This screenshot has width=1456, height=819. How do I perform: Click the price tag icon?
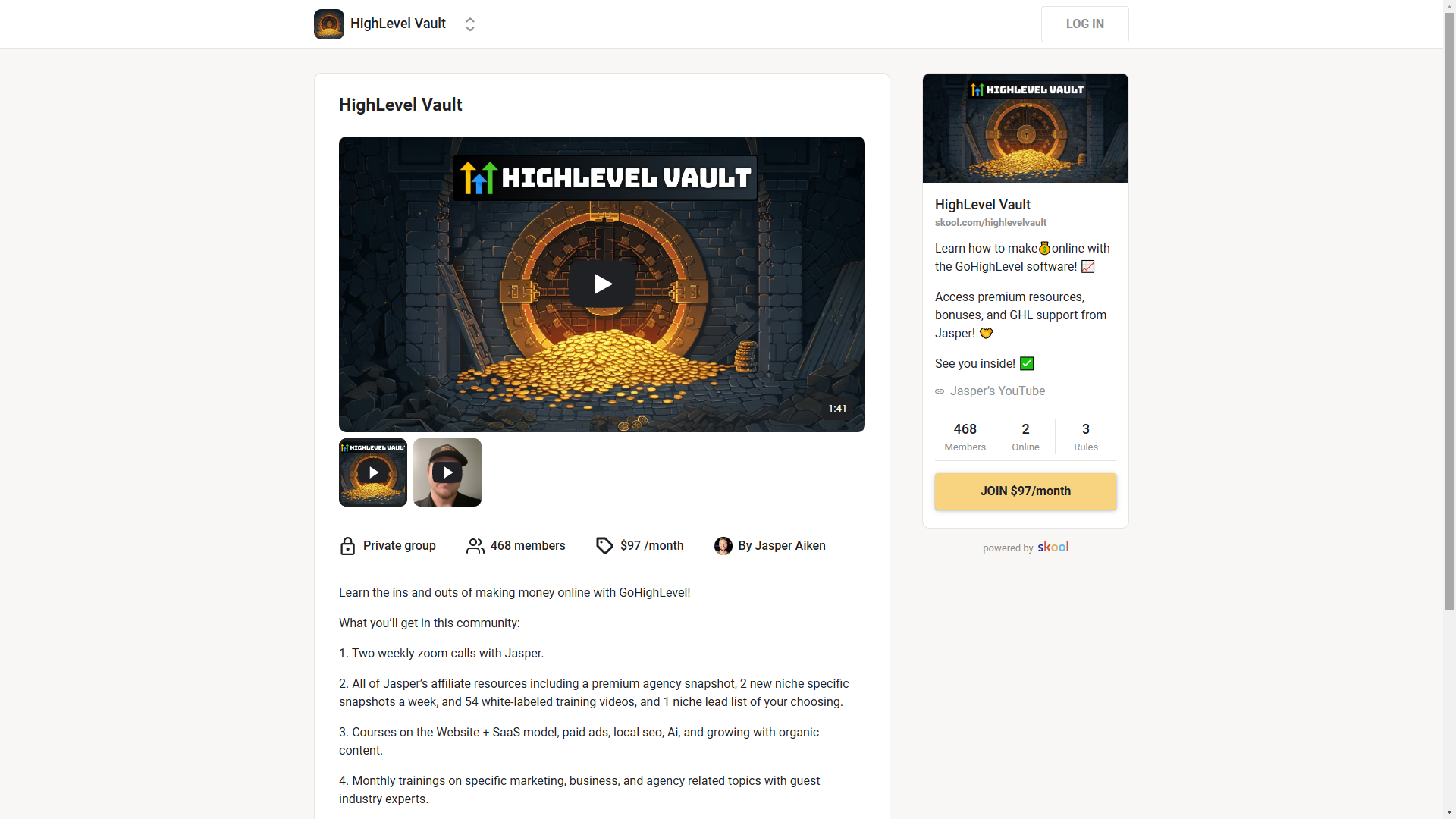tap(604, 546)
